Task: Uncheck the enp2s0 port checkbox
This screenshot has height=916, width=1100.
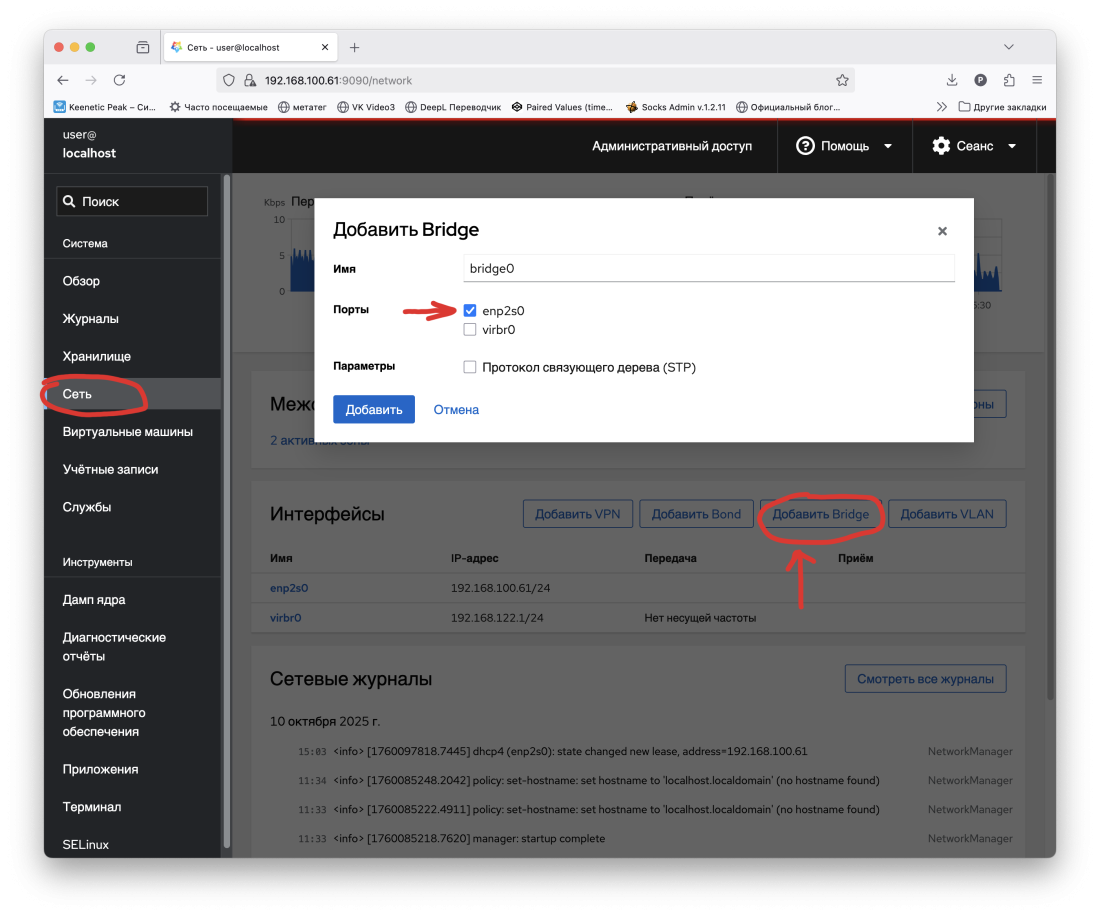Action: 470,311
